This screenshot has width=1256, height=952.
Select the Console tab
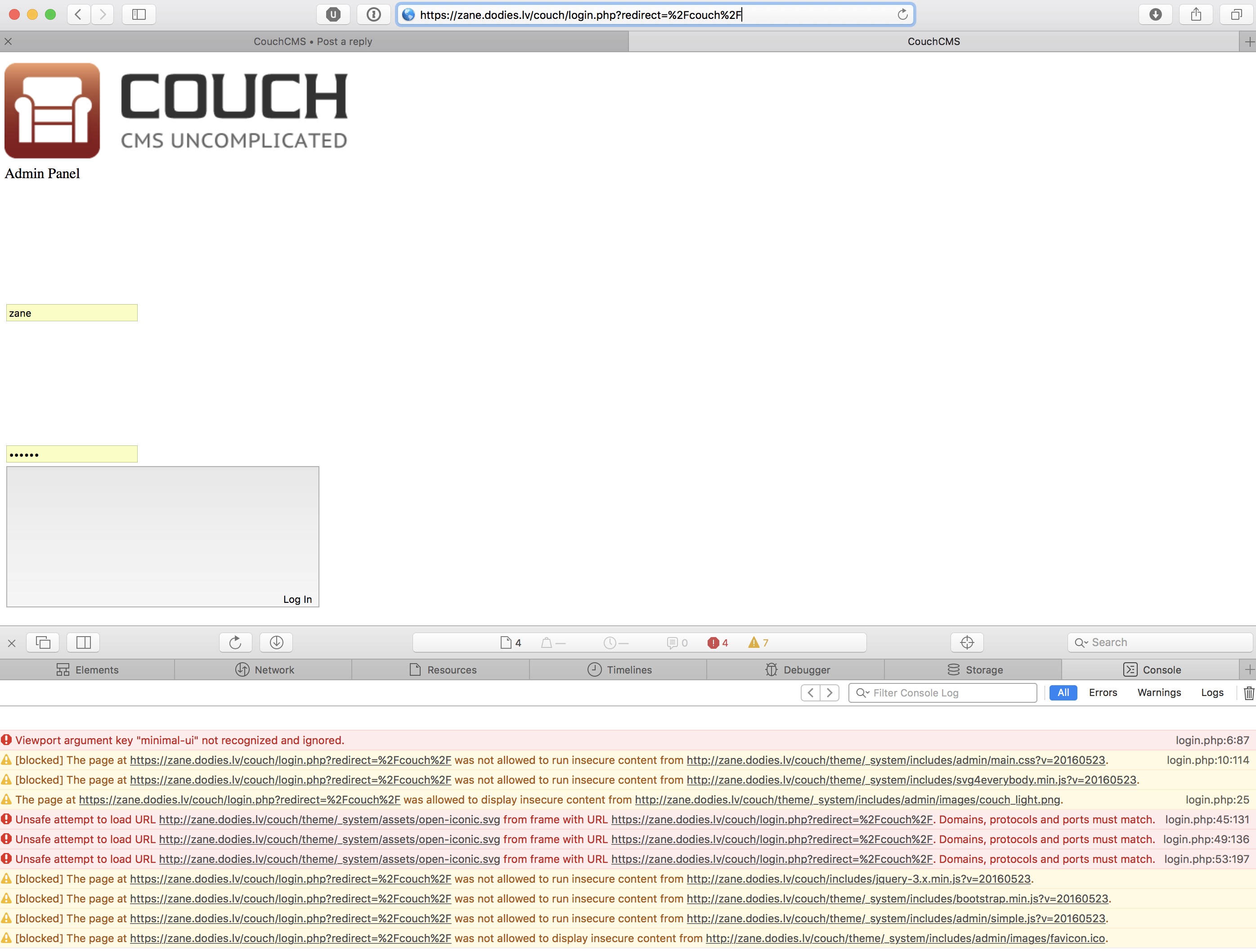[1151, 670]
